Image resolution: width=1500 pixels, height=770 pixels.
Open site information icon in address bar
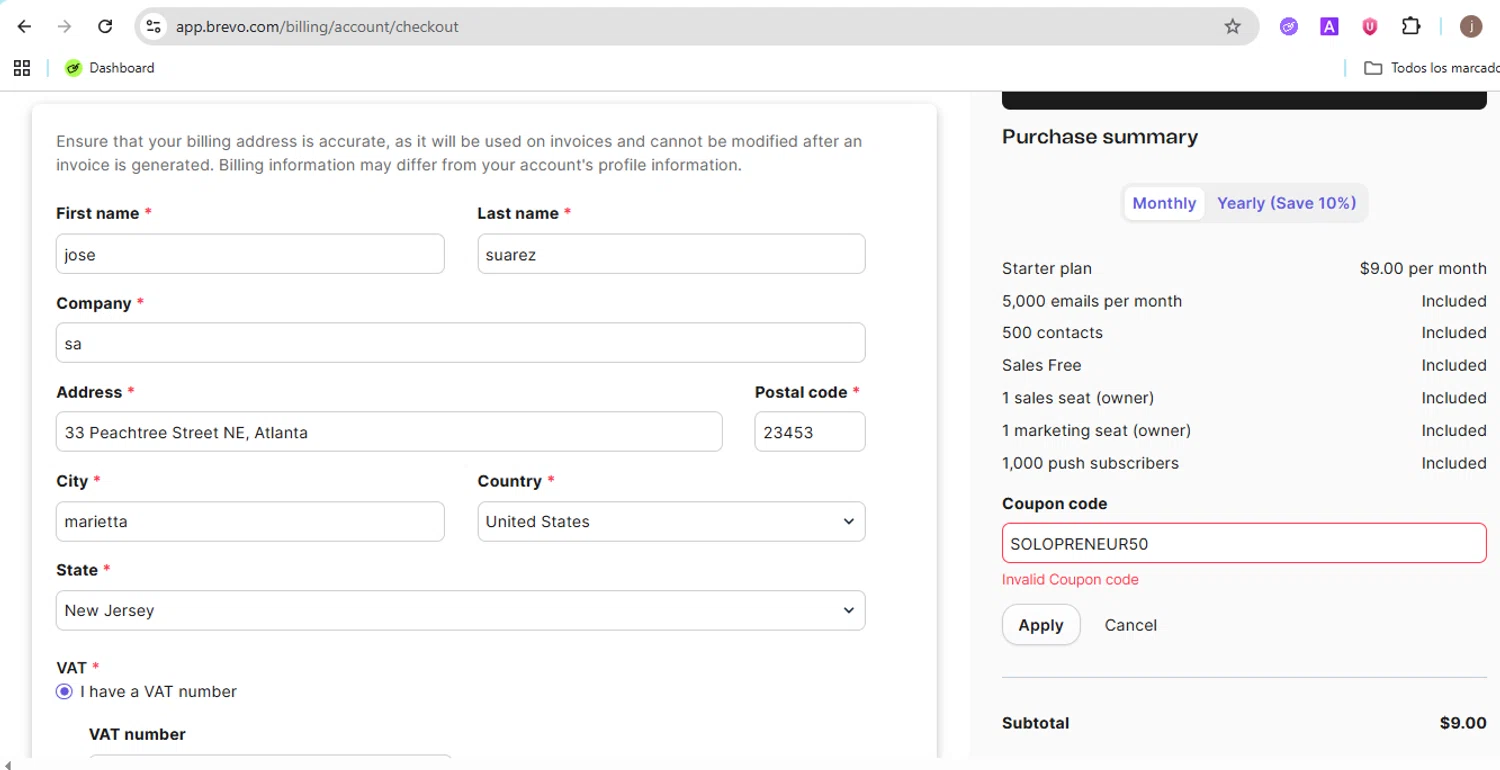(x=153, y=27)
